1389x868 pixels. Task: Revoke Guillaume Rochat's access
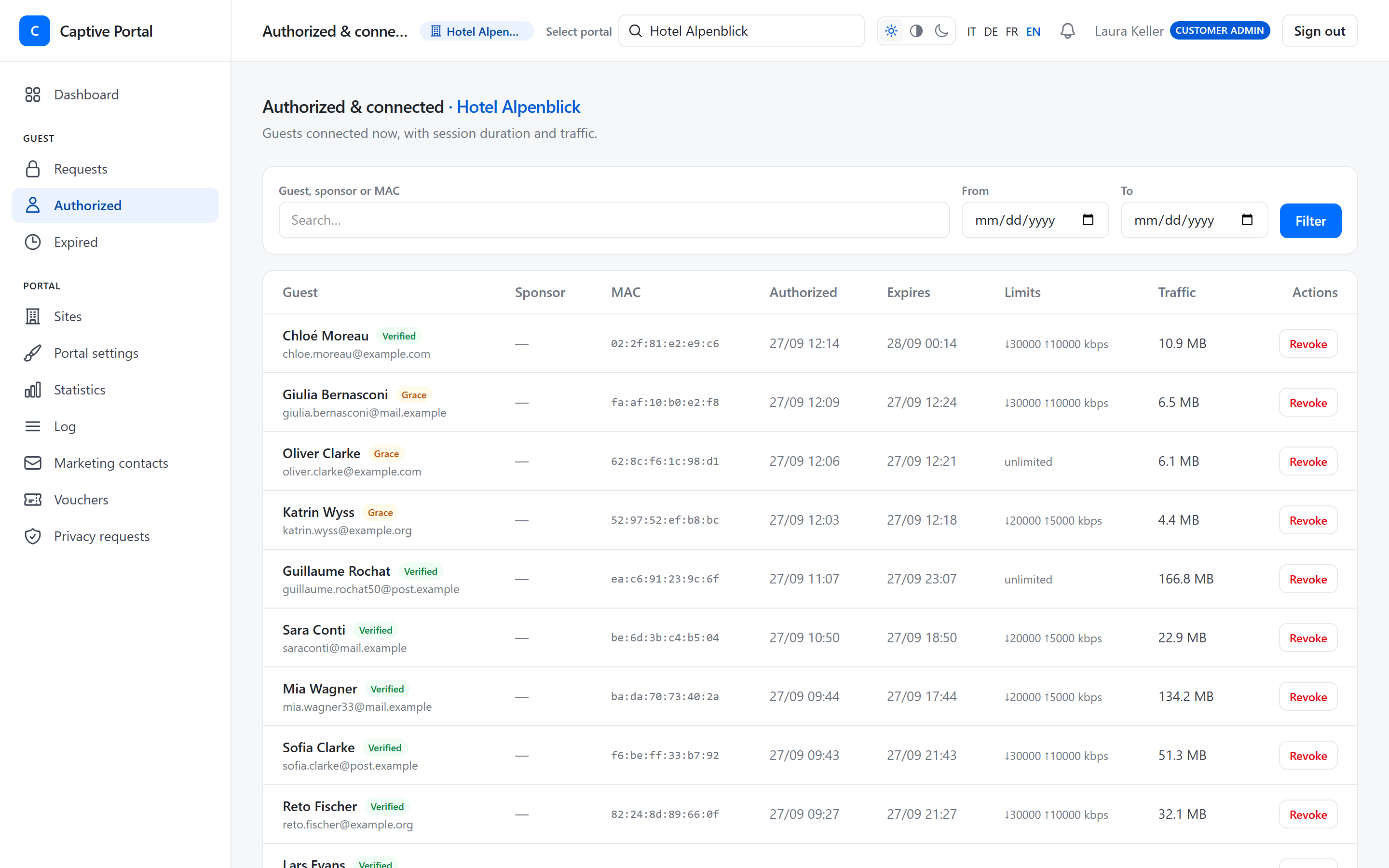(x=1308, y=579)
